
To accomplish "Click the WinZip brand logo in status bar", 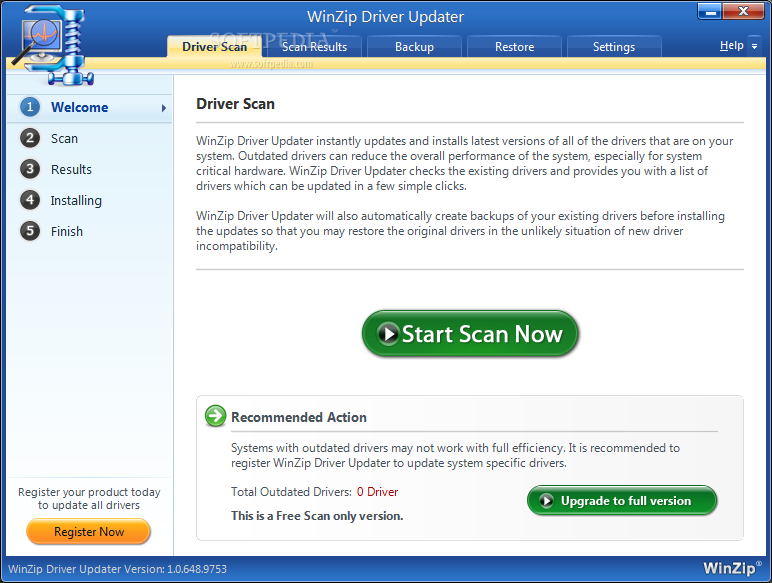I will 732,568.
